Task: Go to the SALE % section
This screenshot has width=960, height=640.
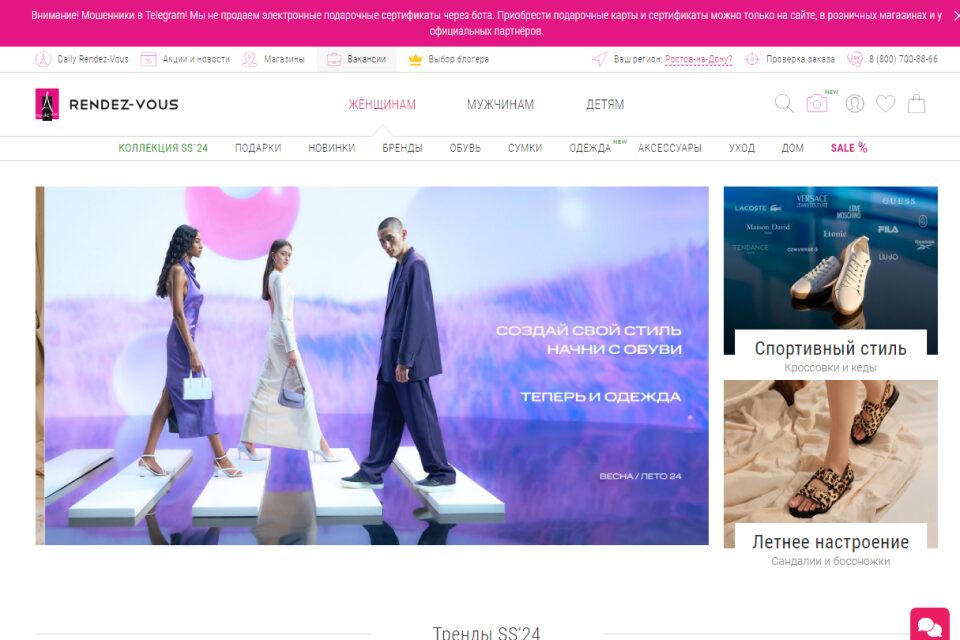Action: (x=848, y=148)
